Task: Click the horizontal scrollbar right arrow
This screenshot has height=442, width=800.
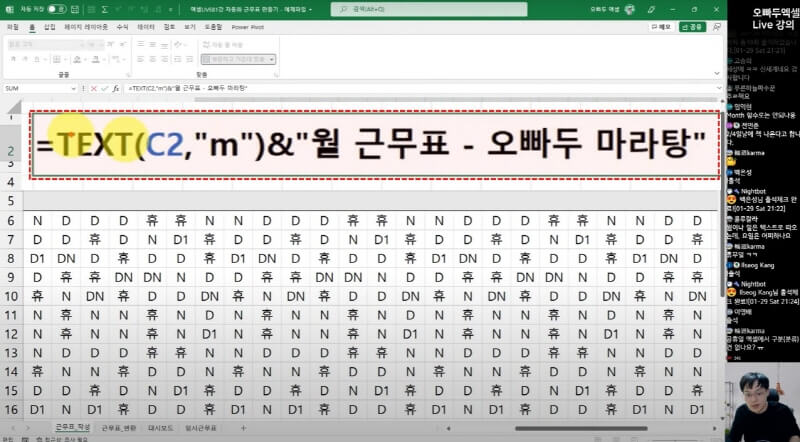Action: (x=715, y=428)
